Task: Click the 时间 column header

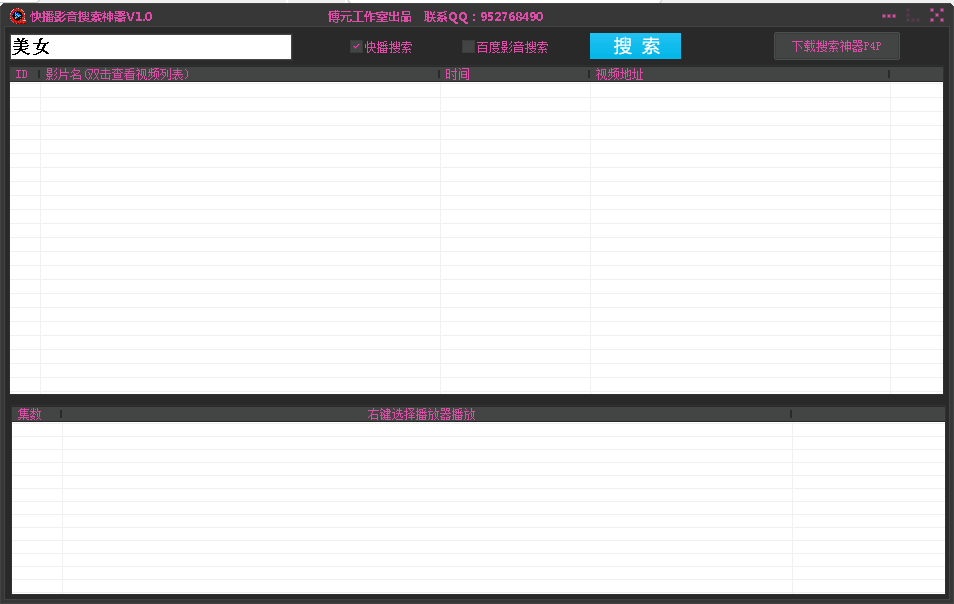Action: 514,74
